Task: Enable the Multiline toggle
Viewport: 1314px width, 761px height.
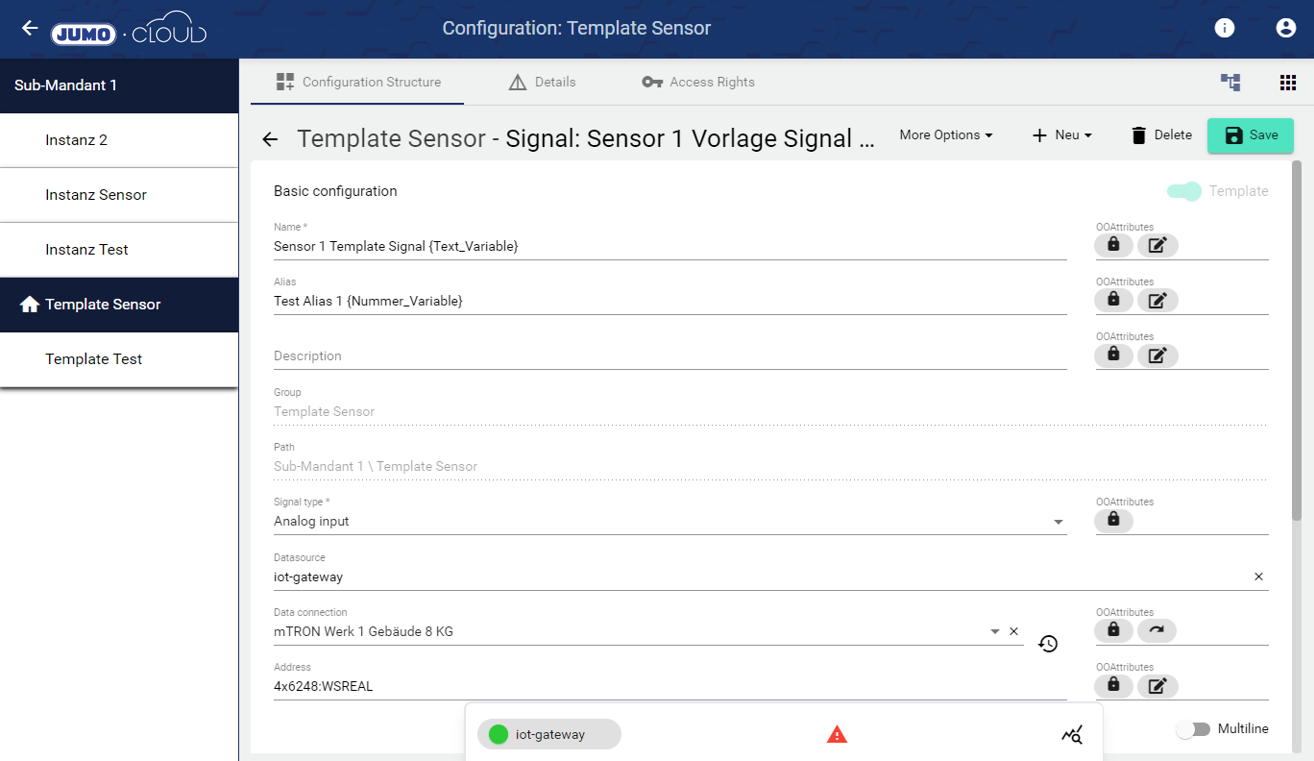Action: tap(1193, 729)
